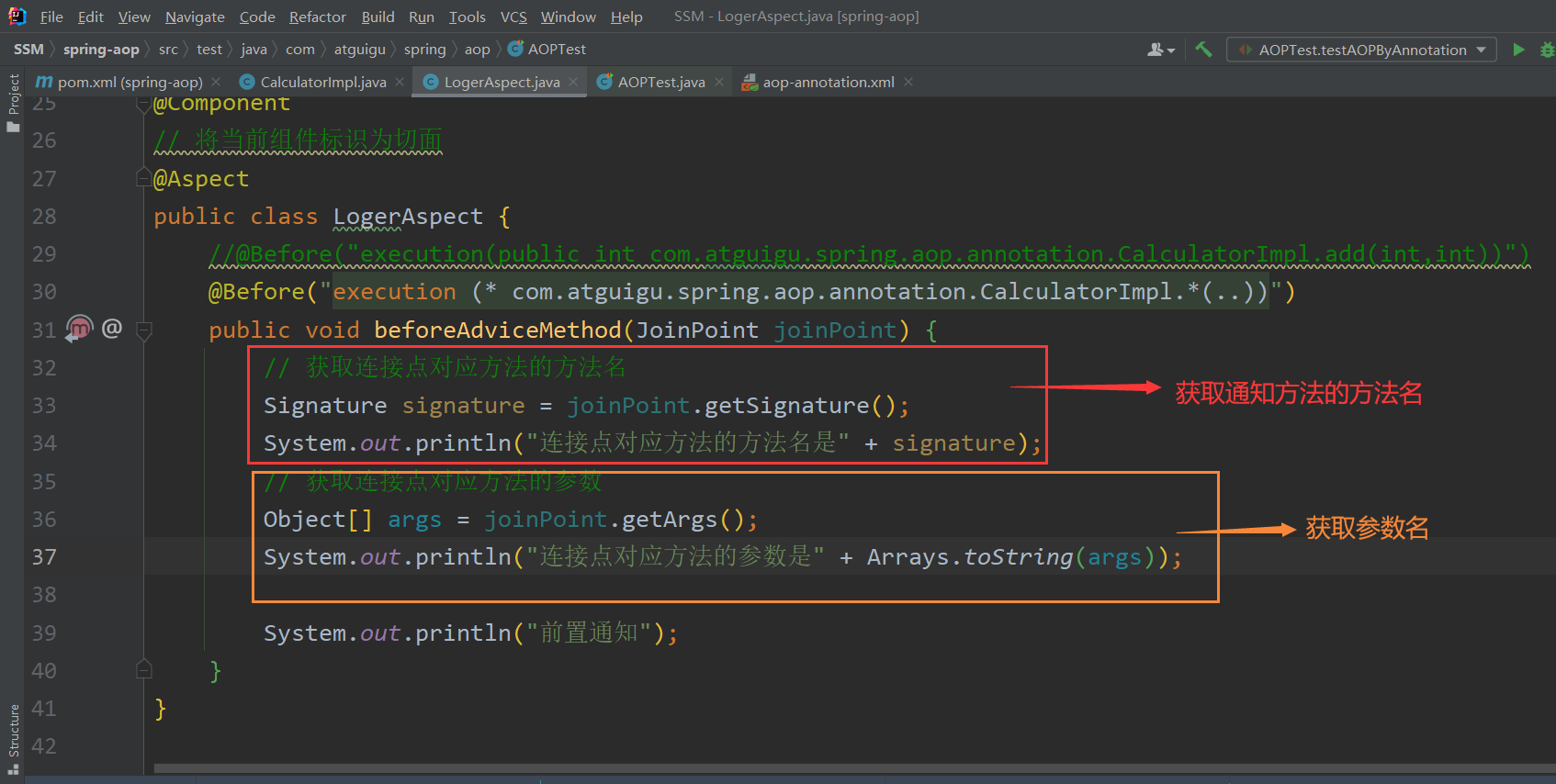Open the View menu
This screenshot has height=784, width=1556.
(x=134, y=17)
